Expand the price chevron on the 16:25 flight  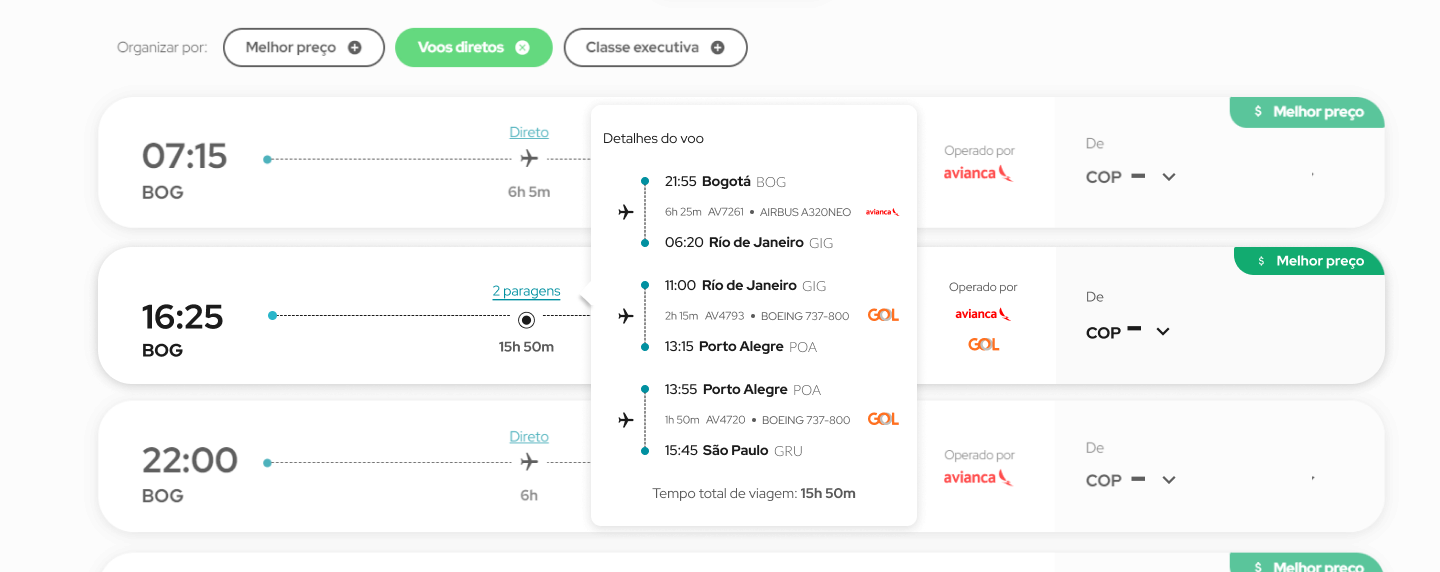point(1162,332)
